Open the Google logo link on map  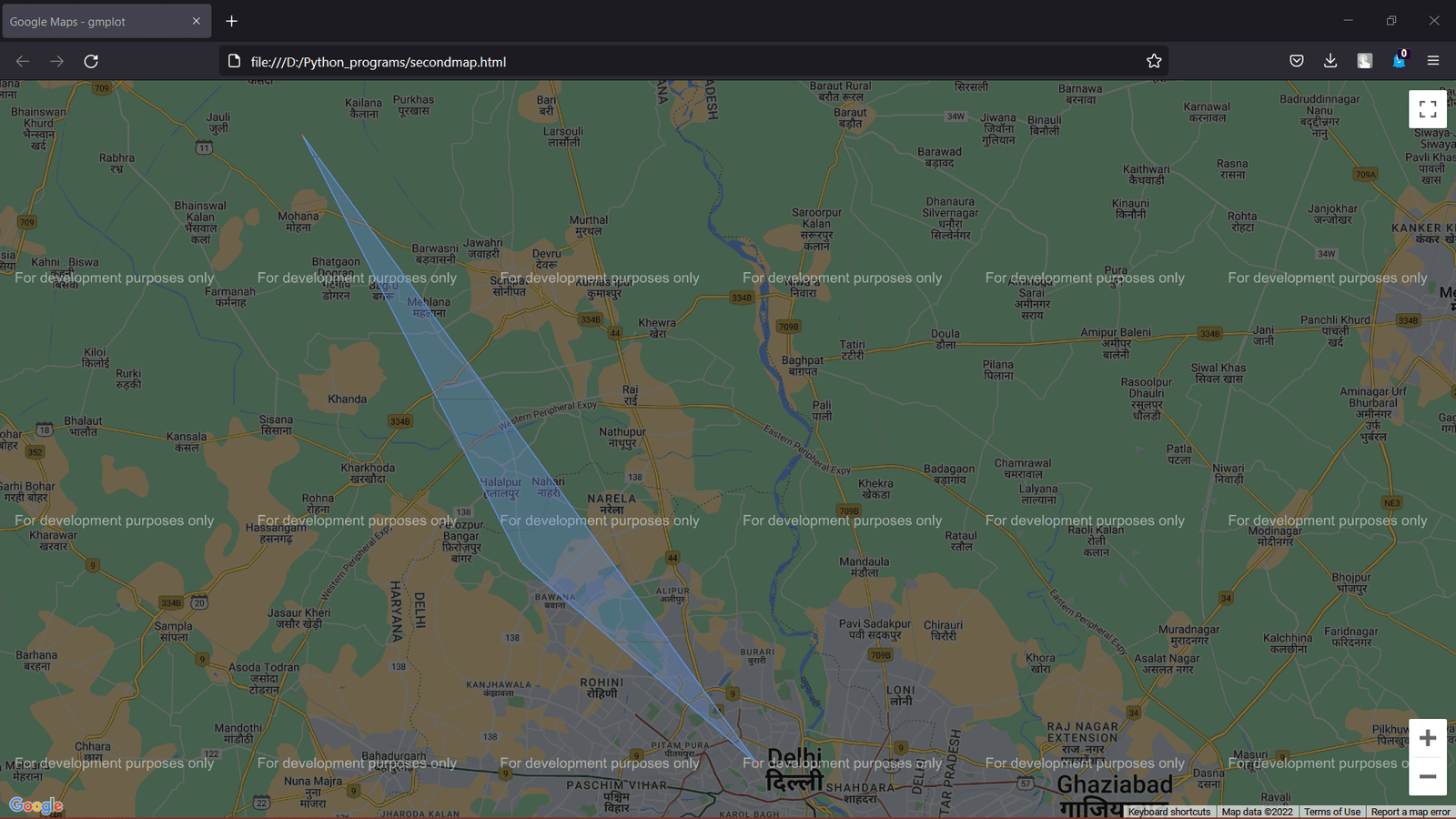point(36,805)
